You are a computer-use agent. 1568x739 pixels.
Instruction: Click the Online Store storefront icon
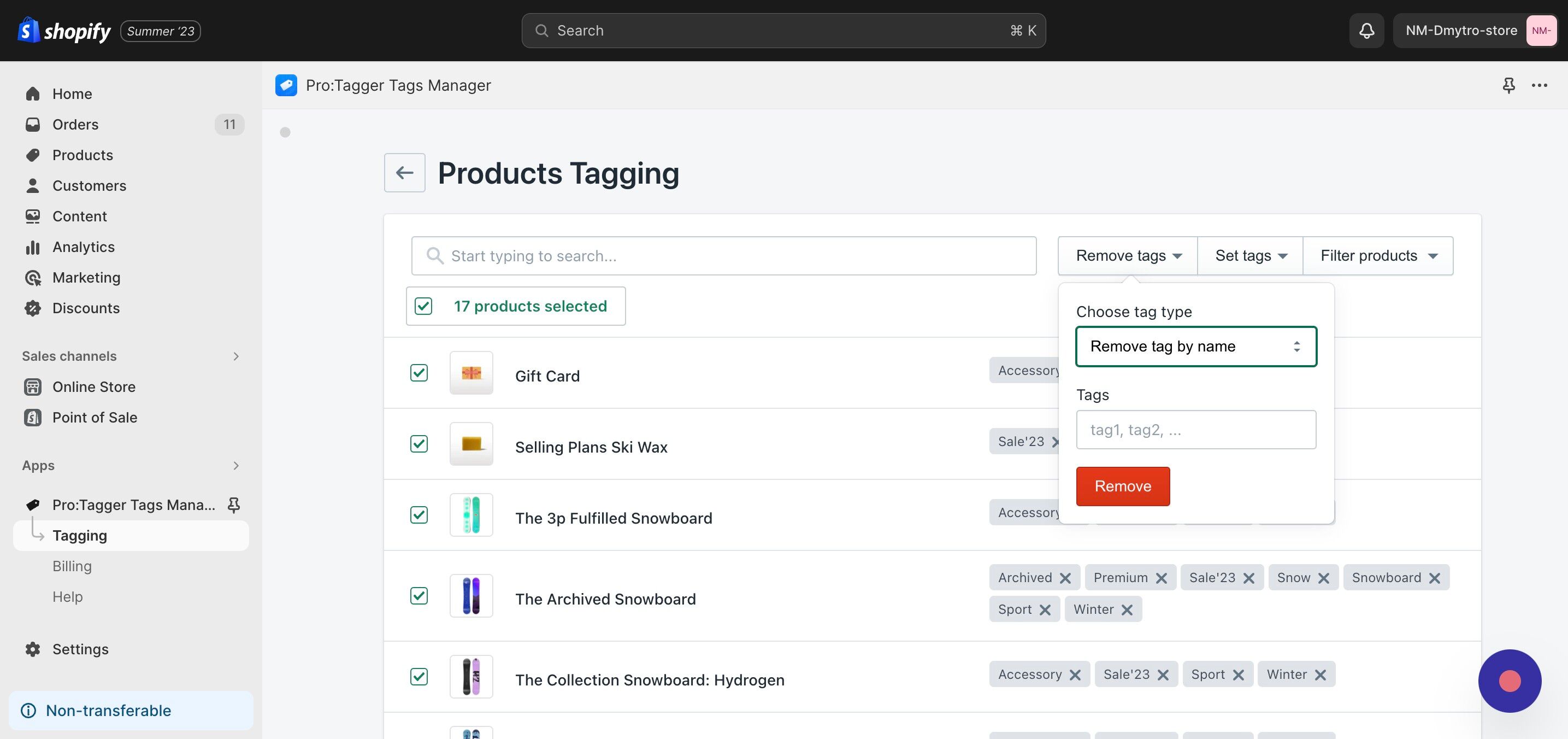[x=33, y=386]
